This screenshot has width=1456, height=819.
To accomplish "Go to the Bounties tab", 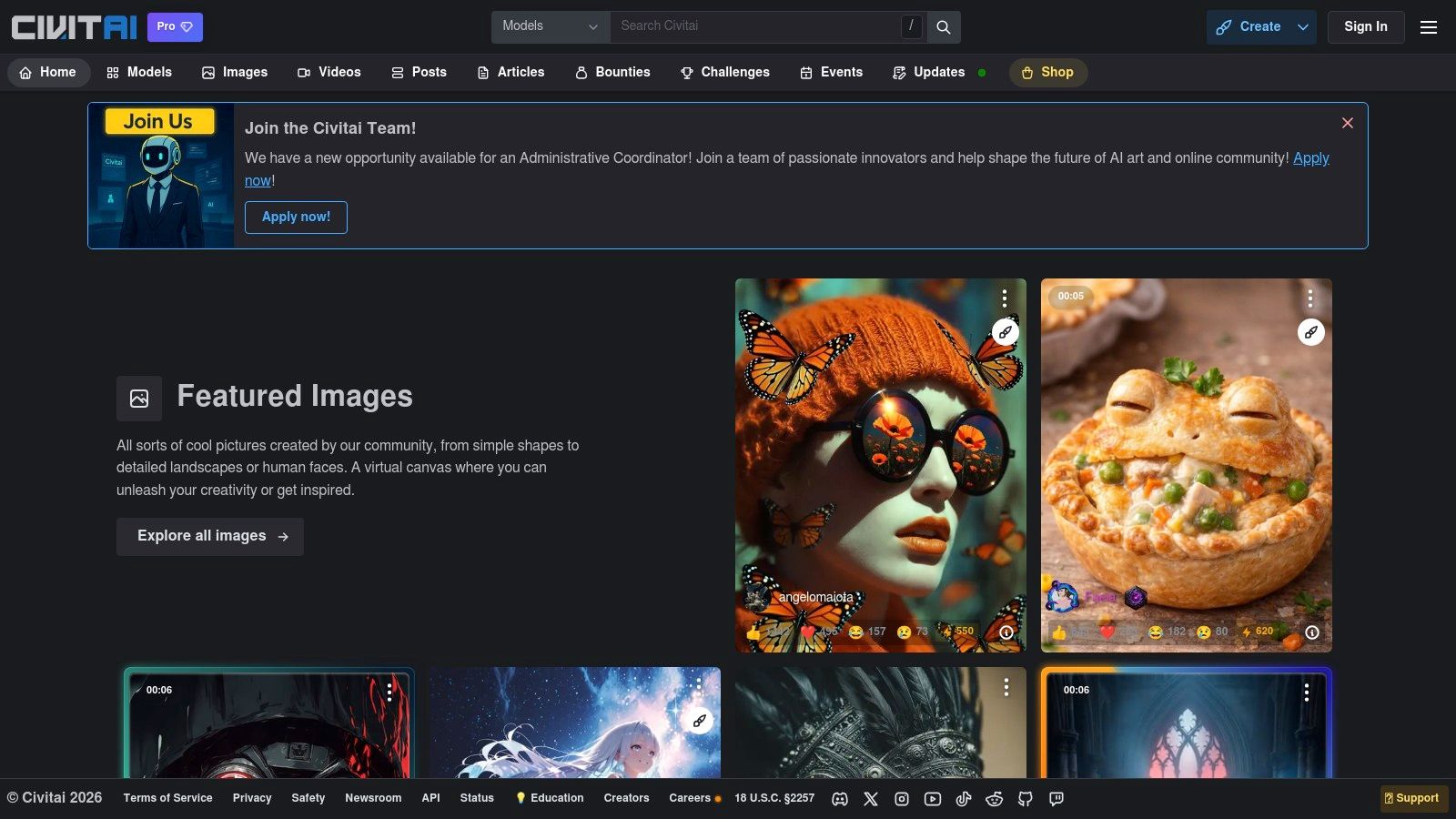I will (x=612, y=72).
